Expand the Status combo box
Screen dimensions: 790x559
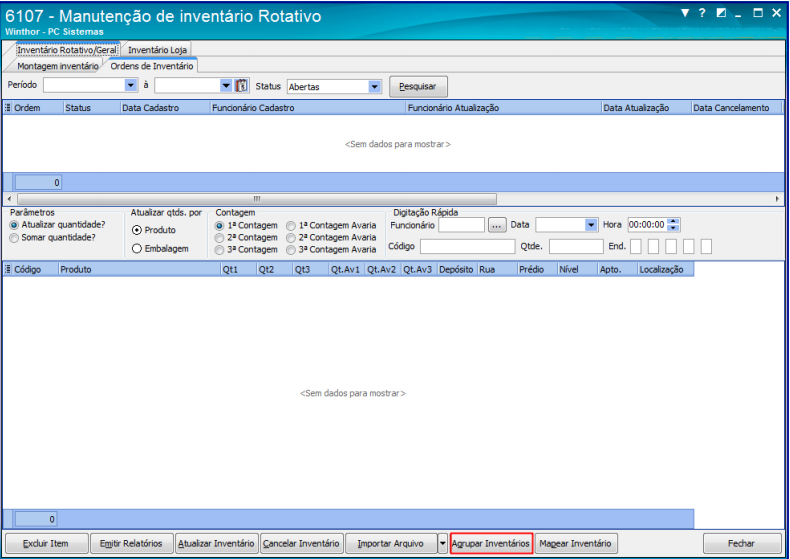[374, 87]
